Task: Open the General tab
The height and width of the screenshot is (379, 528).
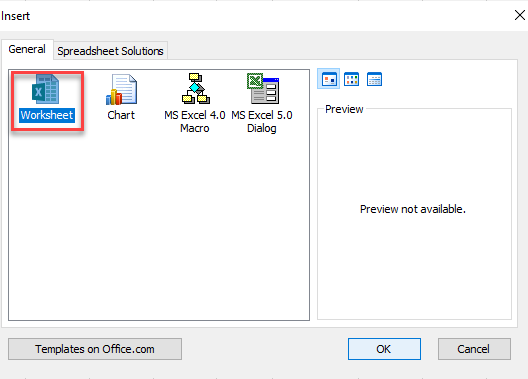Action: coord(27,49)
